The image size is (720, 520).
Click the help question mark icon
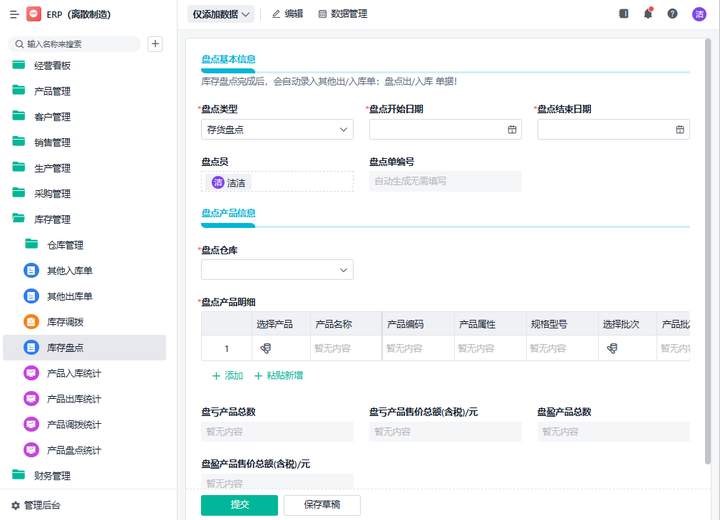672,14
